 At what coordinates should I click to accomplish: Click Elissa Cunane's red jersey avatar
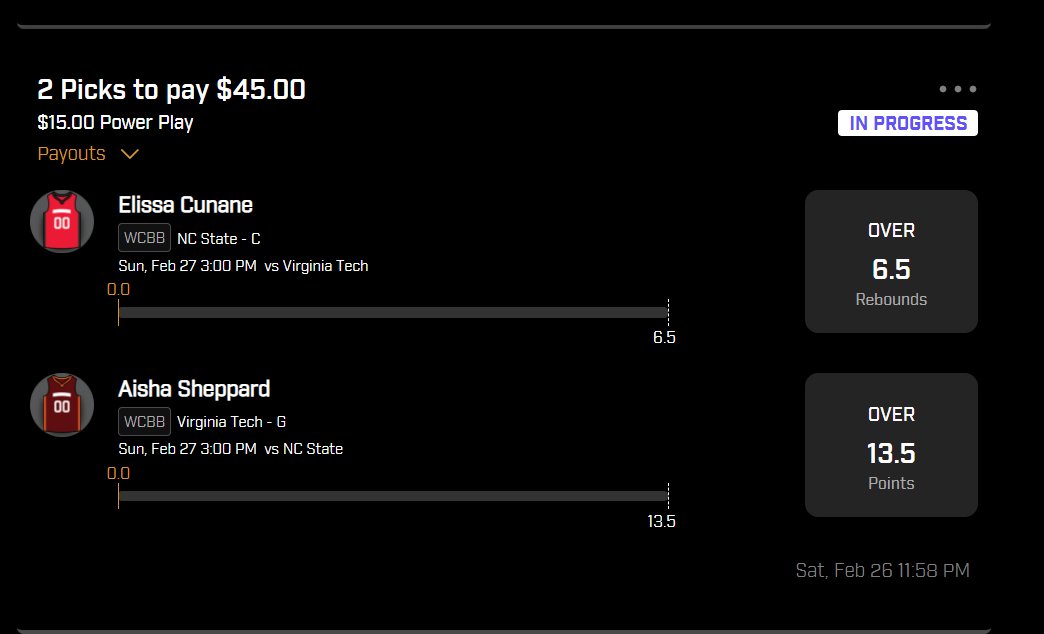[x=62, y=221]
